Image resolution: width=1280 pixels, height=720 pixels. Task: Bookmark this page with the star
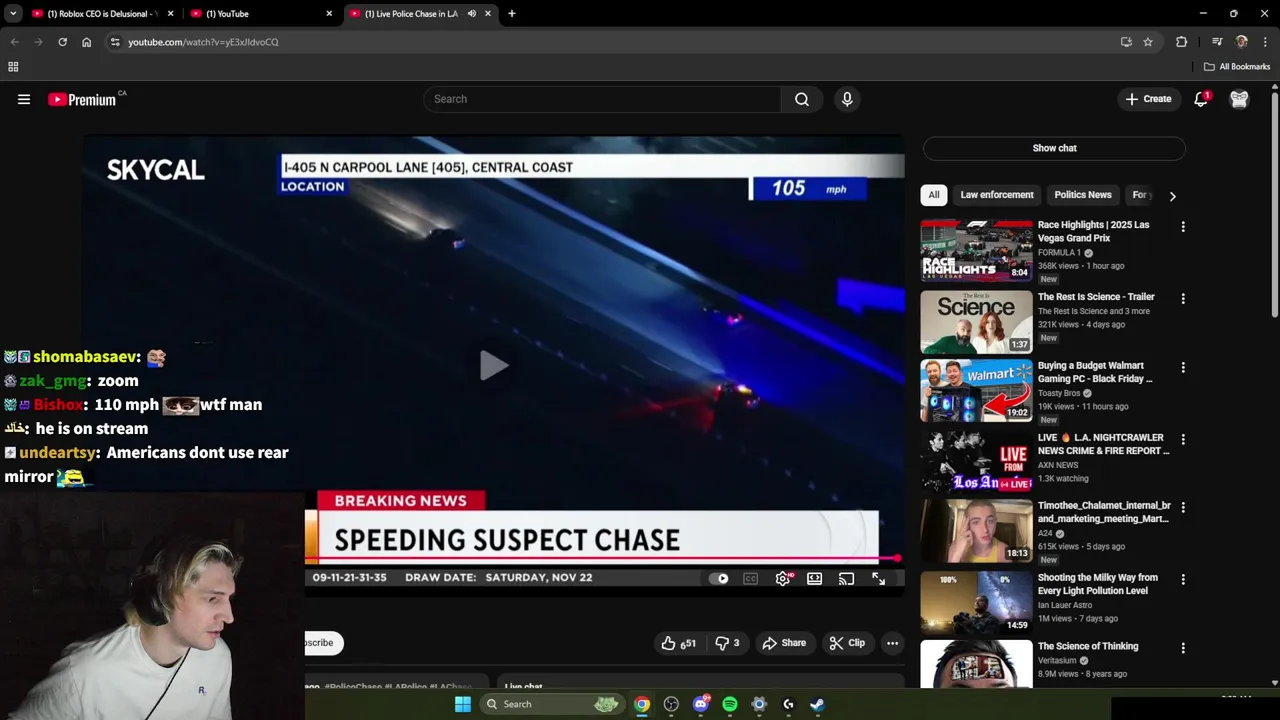[1148, 42]
